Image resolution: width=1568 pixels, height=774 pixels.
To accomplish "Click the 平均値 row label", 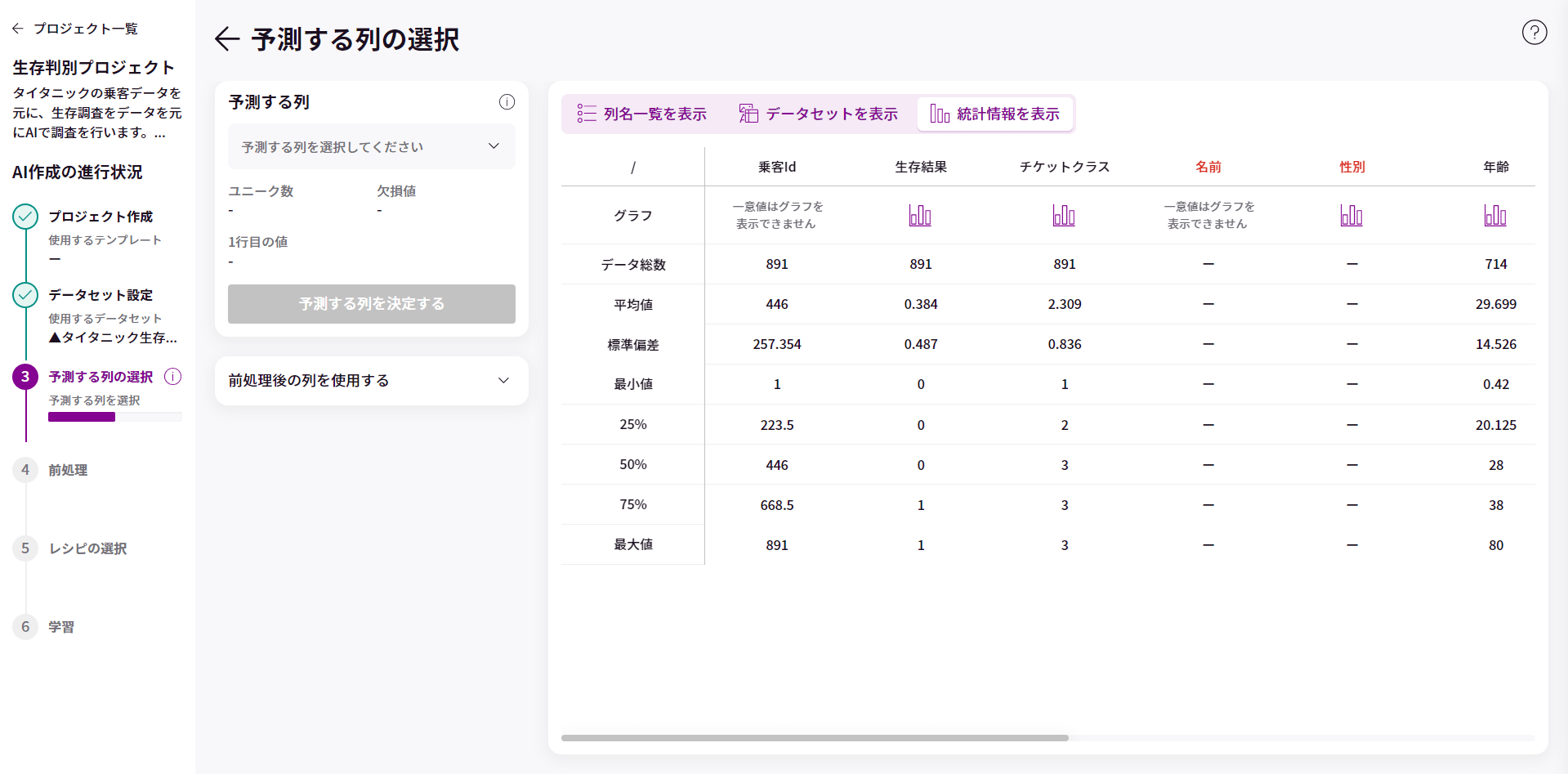I will pos(633,305).
